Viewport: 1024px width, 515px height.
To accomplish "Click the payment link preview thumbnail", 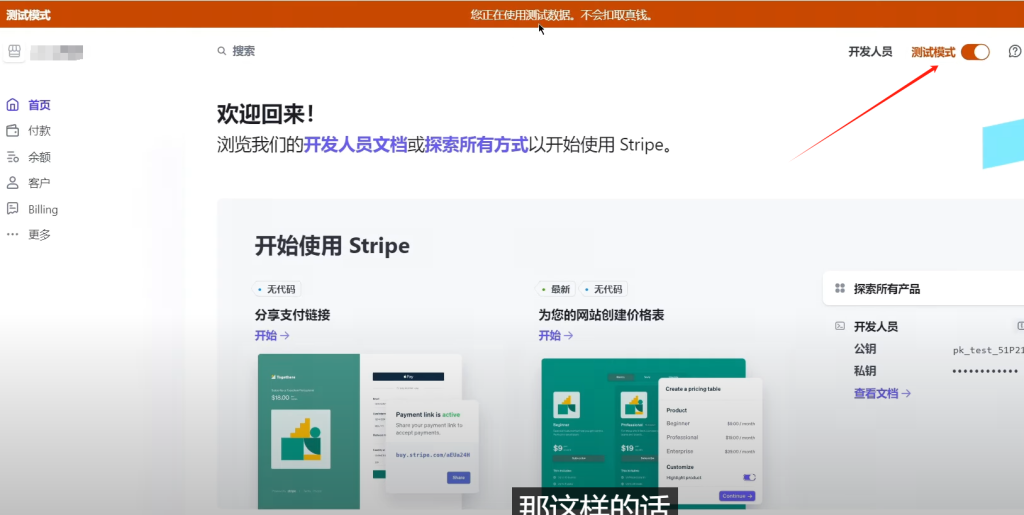I will [x=368, y=431].
